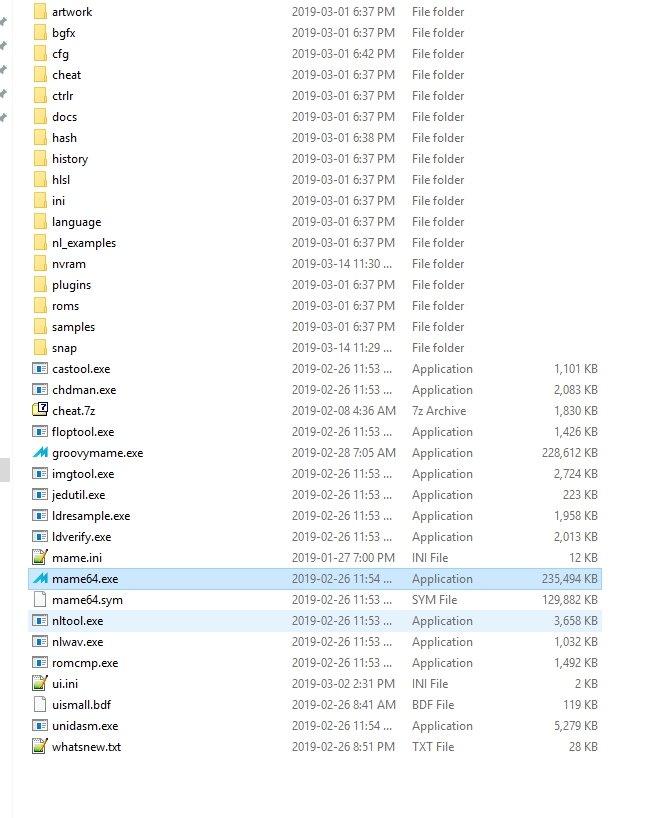This screenshot has height=818, width=651.
Task: Click the hlsl folder icon
Action: 40,179
